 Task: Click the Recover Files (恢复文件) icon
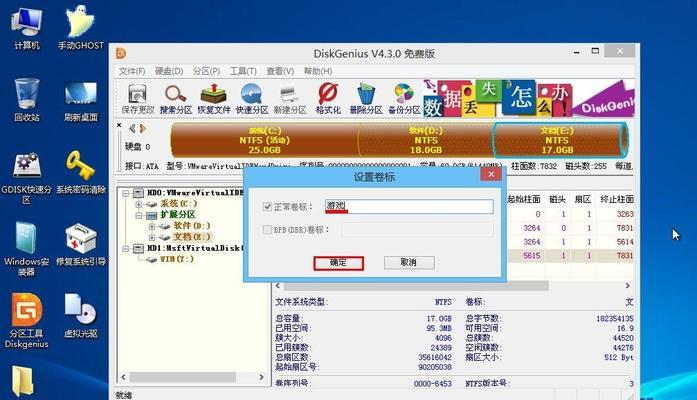point(214,99)
